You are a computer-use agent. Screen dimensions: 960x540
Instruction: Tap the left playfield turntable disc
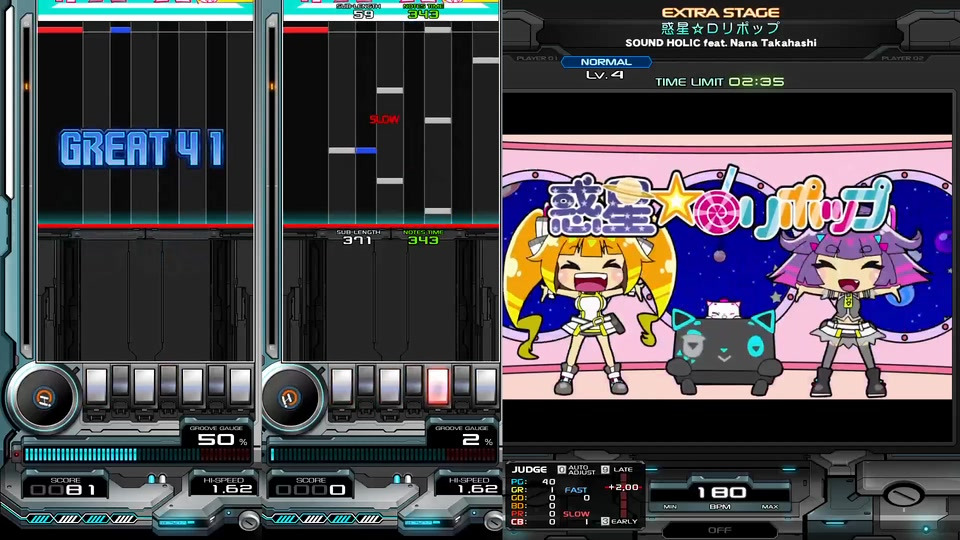click(x=43, y=398)
